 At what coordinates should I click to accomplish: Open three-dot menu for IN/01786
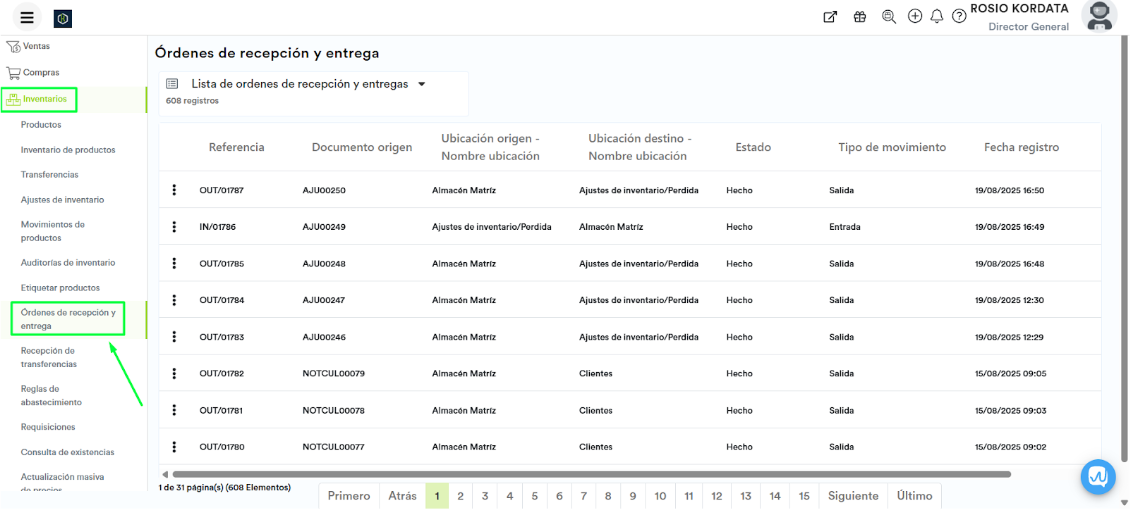coord(174,227)
